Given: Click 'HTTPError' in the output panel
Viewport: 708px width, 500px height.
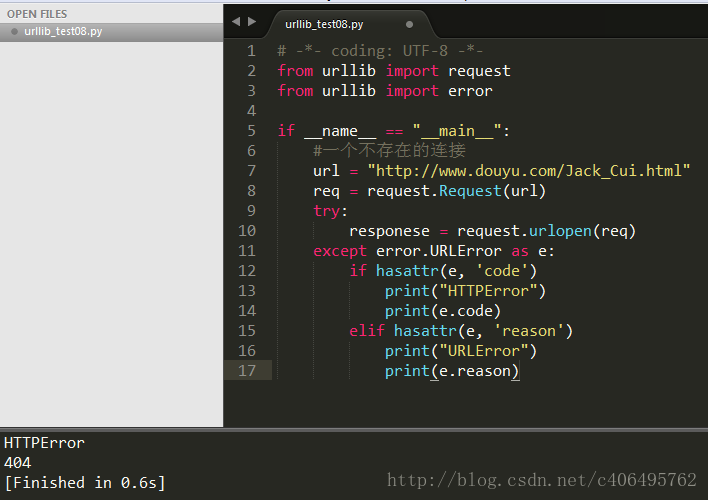Looking at the screenshot, I should pyautogui.click(x=44, y=443).
